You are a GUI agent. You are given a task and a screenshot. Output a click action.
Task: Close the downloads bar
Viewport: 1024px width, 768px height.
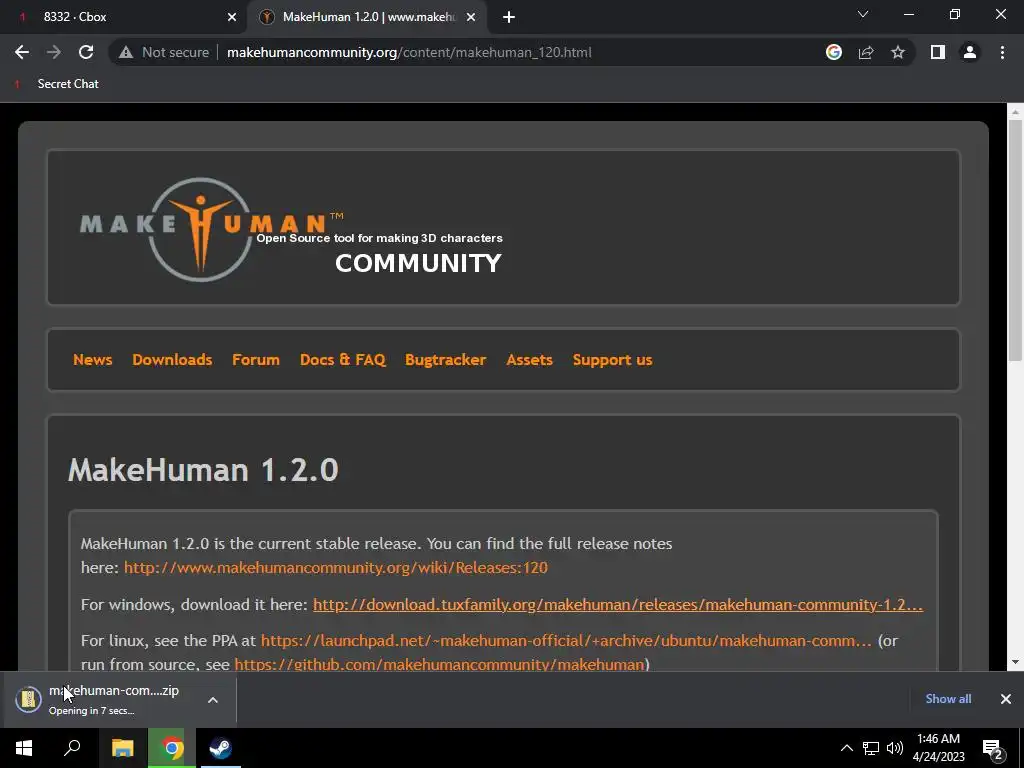[x=1006, y=699]
